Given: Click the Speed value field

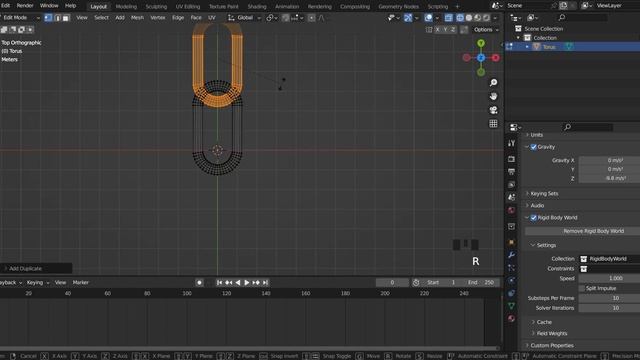Looking at the screenshot, I should coord(609,278).
